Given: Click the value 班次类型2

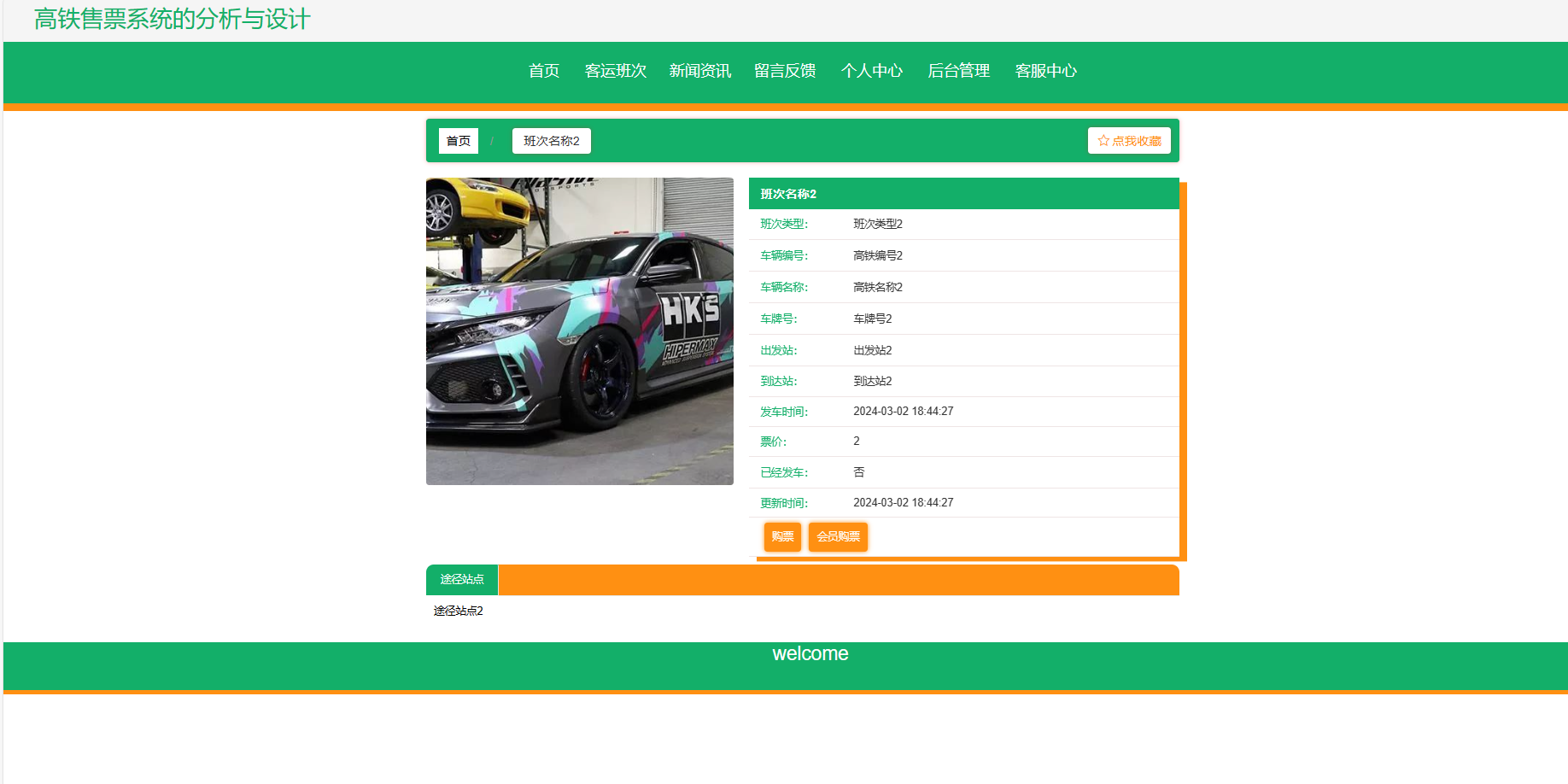Looking at the screenshot, I should [x=878, y=224].
